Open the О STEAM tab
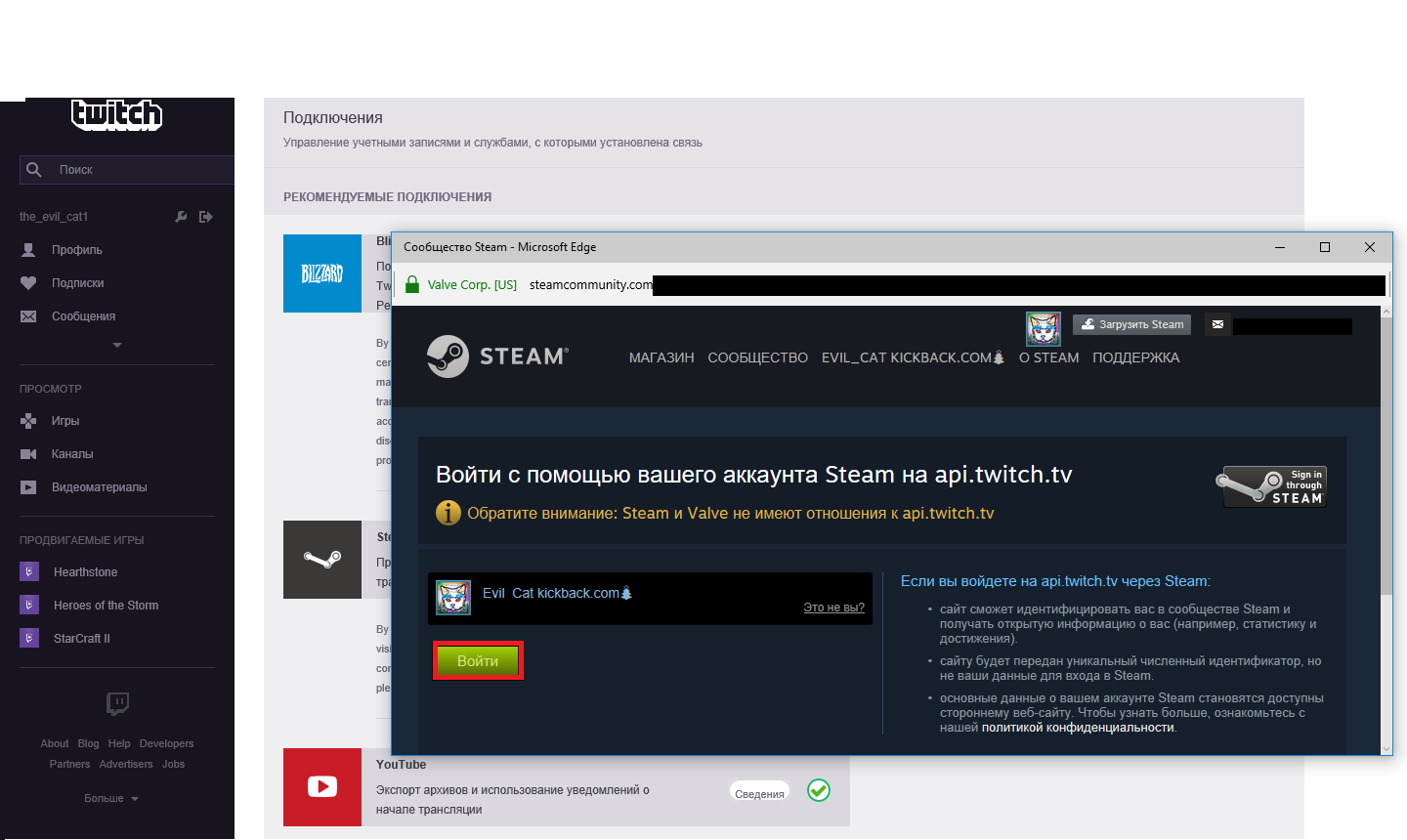 point(1049,357)
